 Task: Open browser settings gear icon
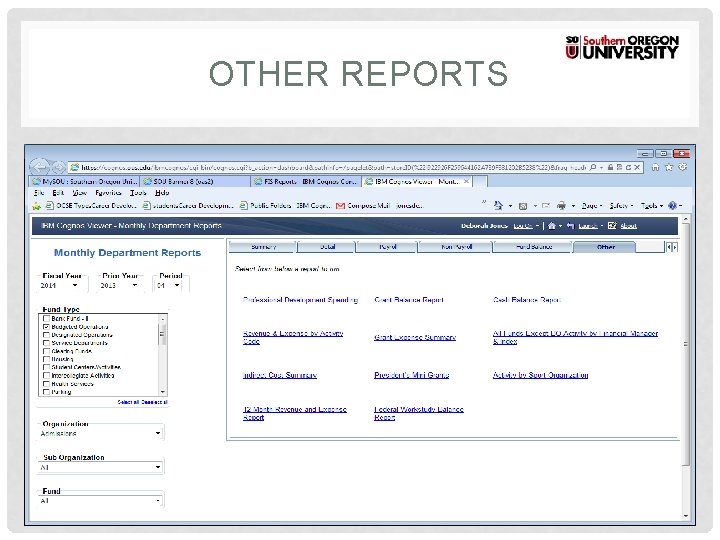tap(683, 168)
